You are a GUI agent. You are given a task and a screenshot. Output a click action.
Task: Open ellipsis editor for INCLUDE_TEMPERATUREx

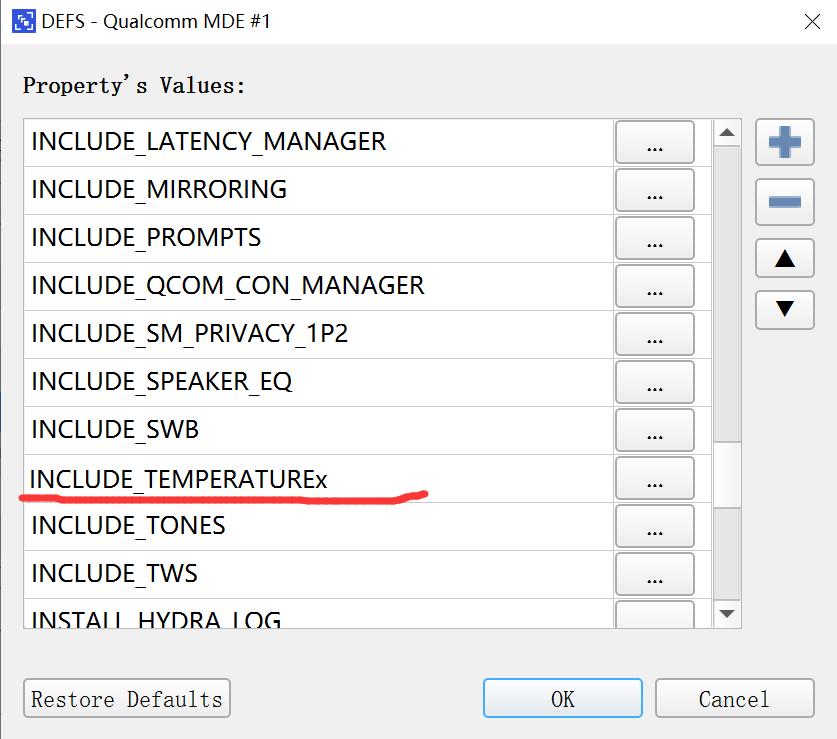654,478
